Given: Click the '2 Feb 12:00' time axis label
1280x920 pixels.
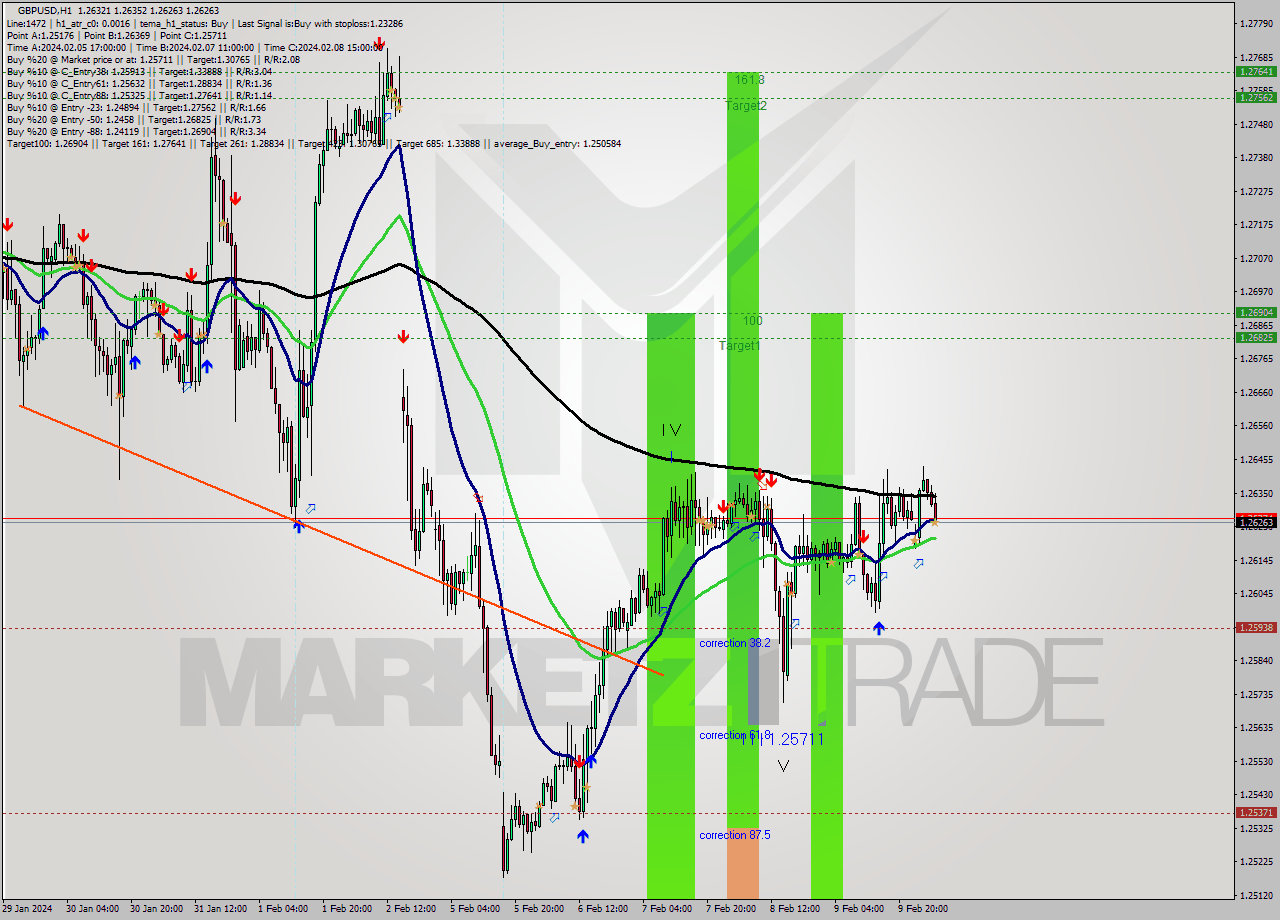Looking at the screenshot, I should click(411, 909).
